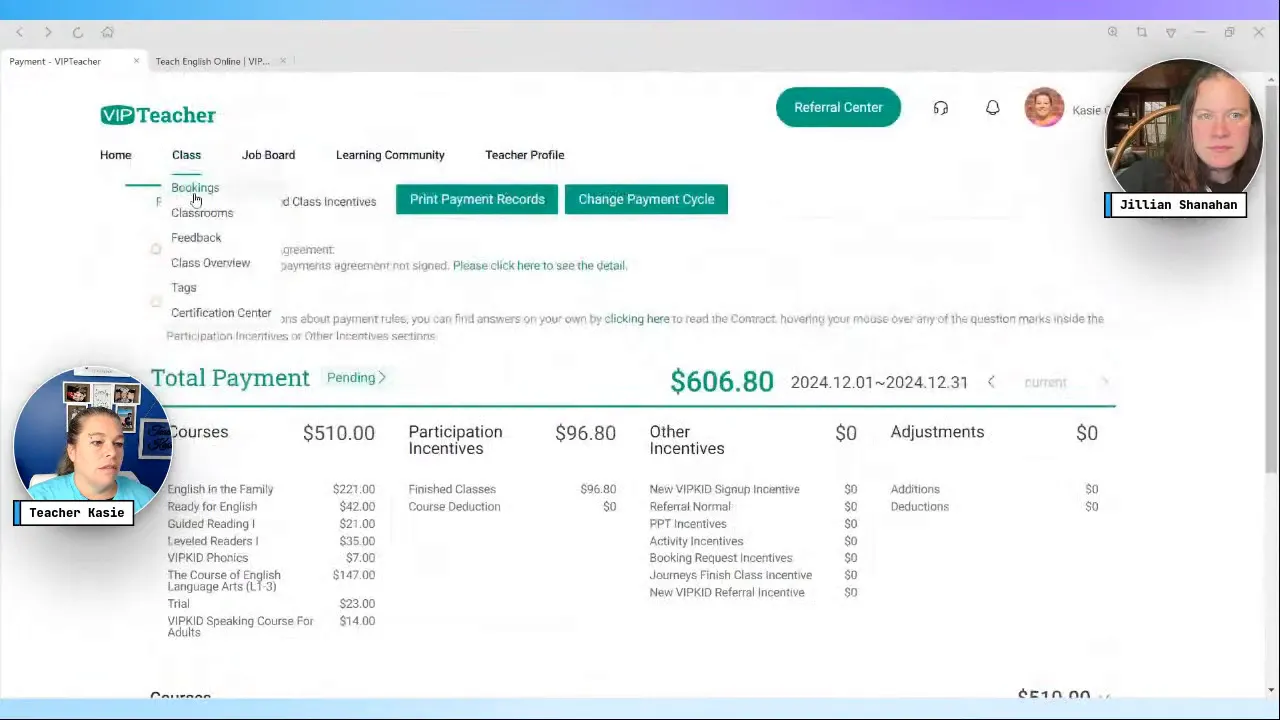
Task: Select Bookings from Class dropdown
Action: 195,188
